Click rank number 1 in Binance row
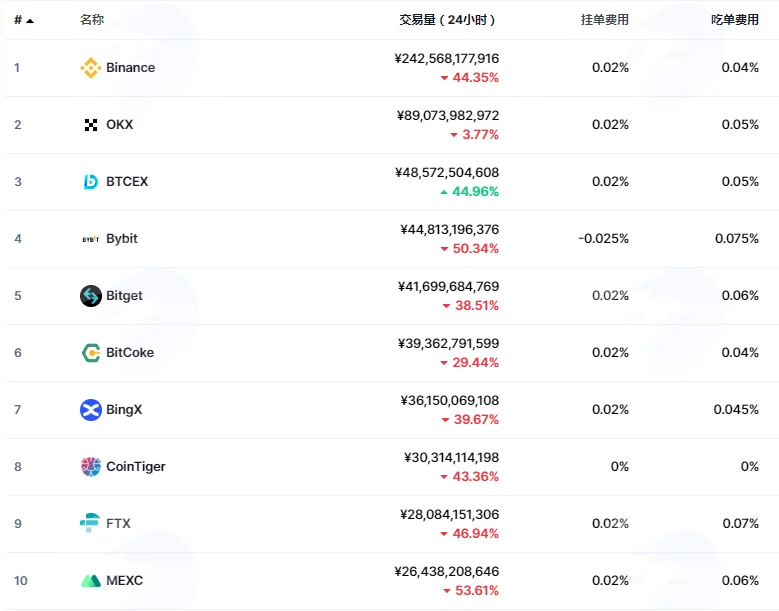This screenshot has height=611, width=779. pos(17,68)
